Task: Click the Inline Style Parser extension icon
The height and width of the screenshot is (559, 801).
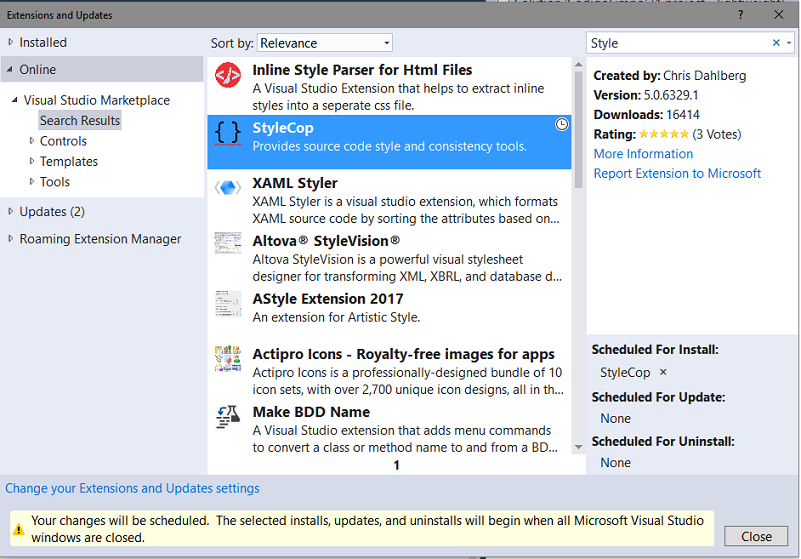Action: [x=228, y=76]
